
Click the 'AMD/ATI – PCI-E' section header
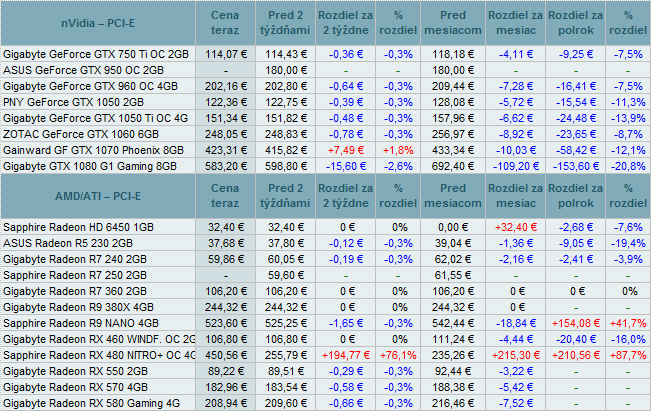click(x=98, y=196)
